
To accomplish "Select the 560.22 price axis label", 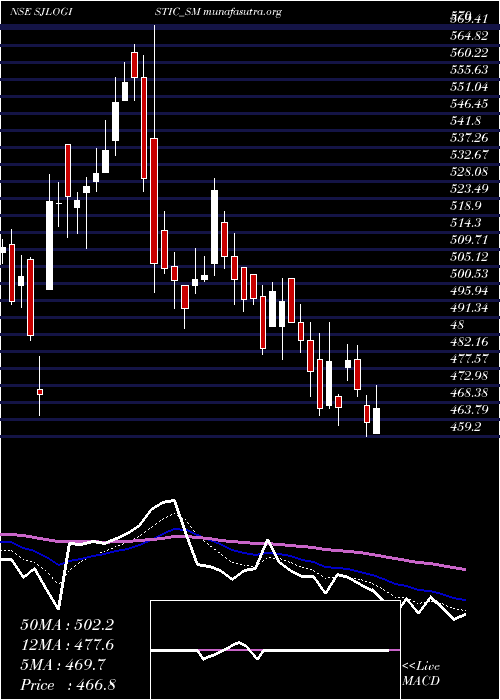I will 471,53.
